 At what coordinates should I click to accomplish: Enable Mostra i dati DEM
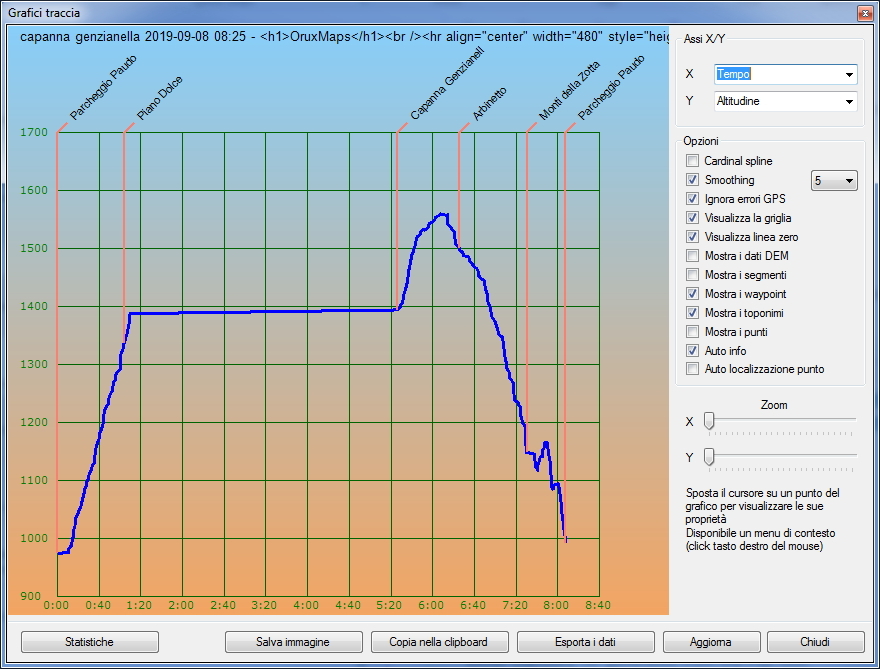tap(692, 256)
